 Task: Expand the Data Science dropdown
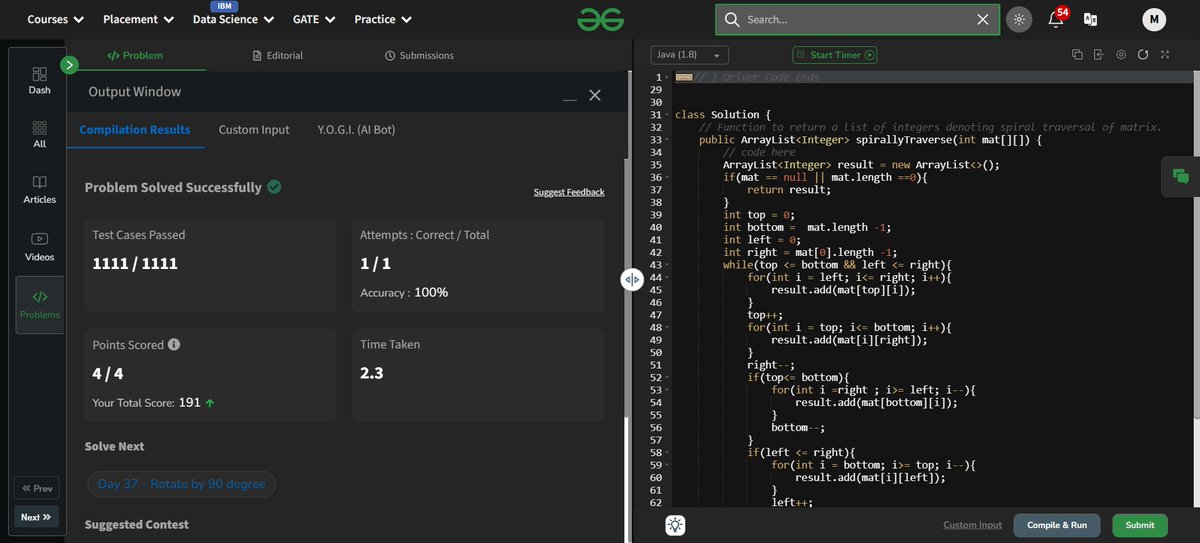(x=232, y=19)
